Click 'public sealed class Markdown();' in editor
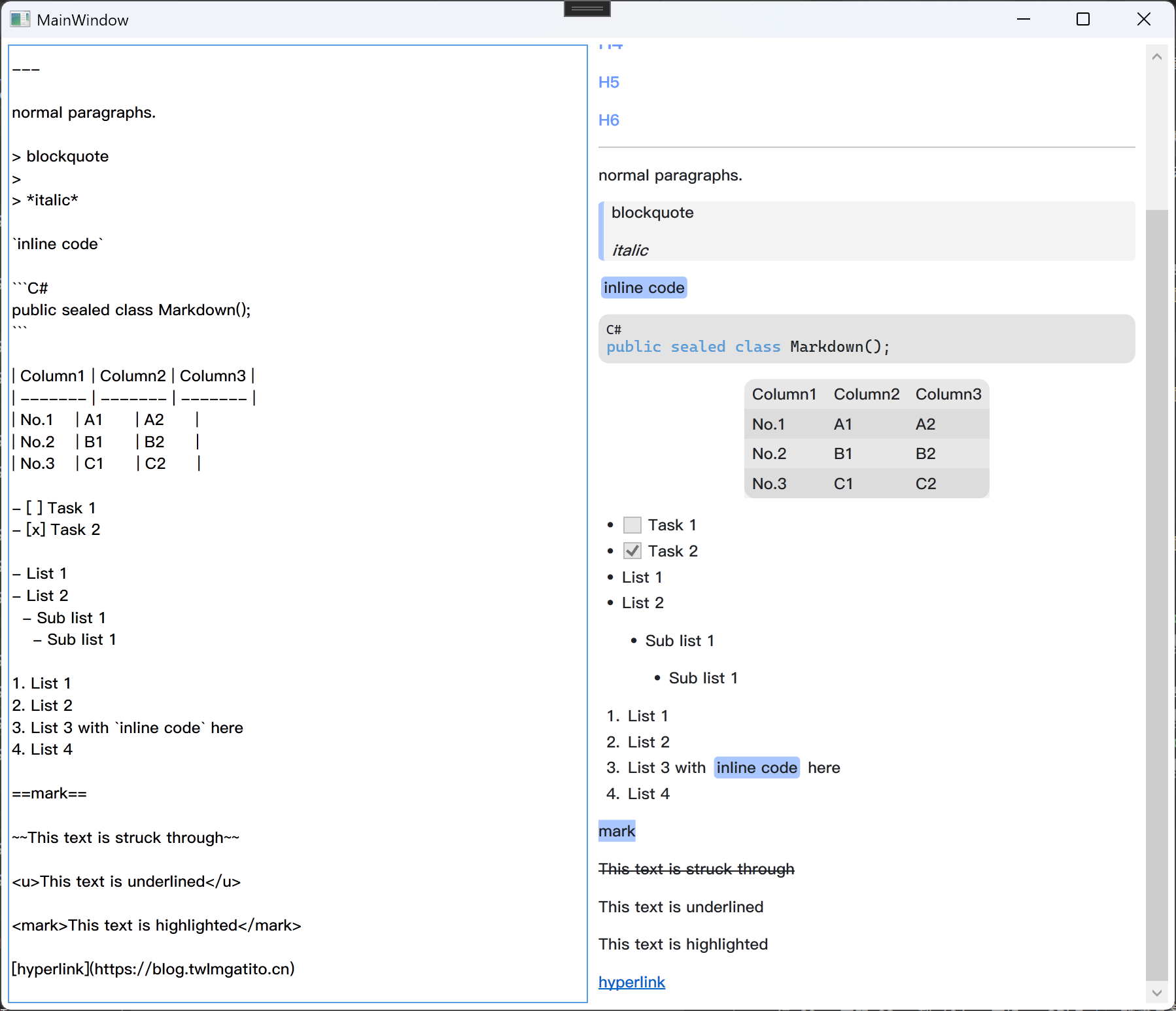1176x1011 pixels. click(x=131, y=310)
